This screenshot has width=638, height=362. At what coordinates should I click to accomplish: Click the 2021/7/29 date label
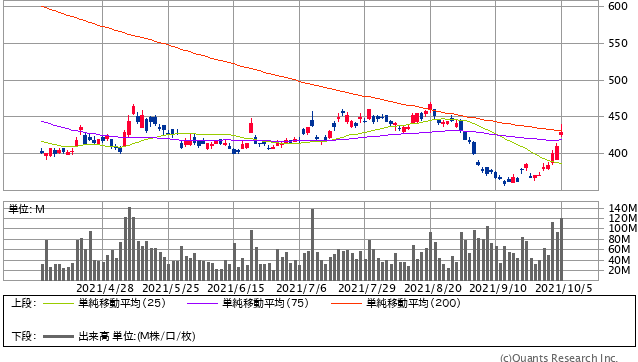pos(367,288)
